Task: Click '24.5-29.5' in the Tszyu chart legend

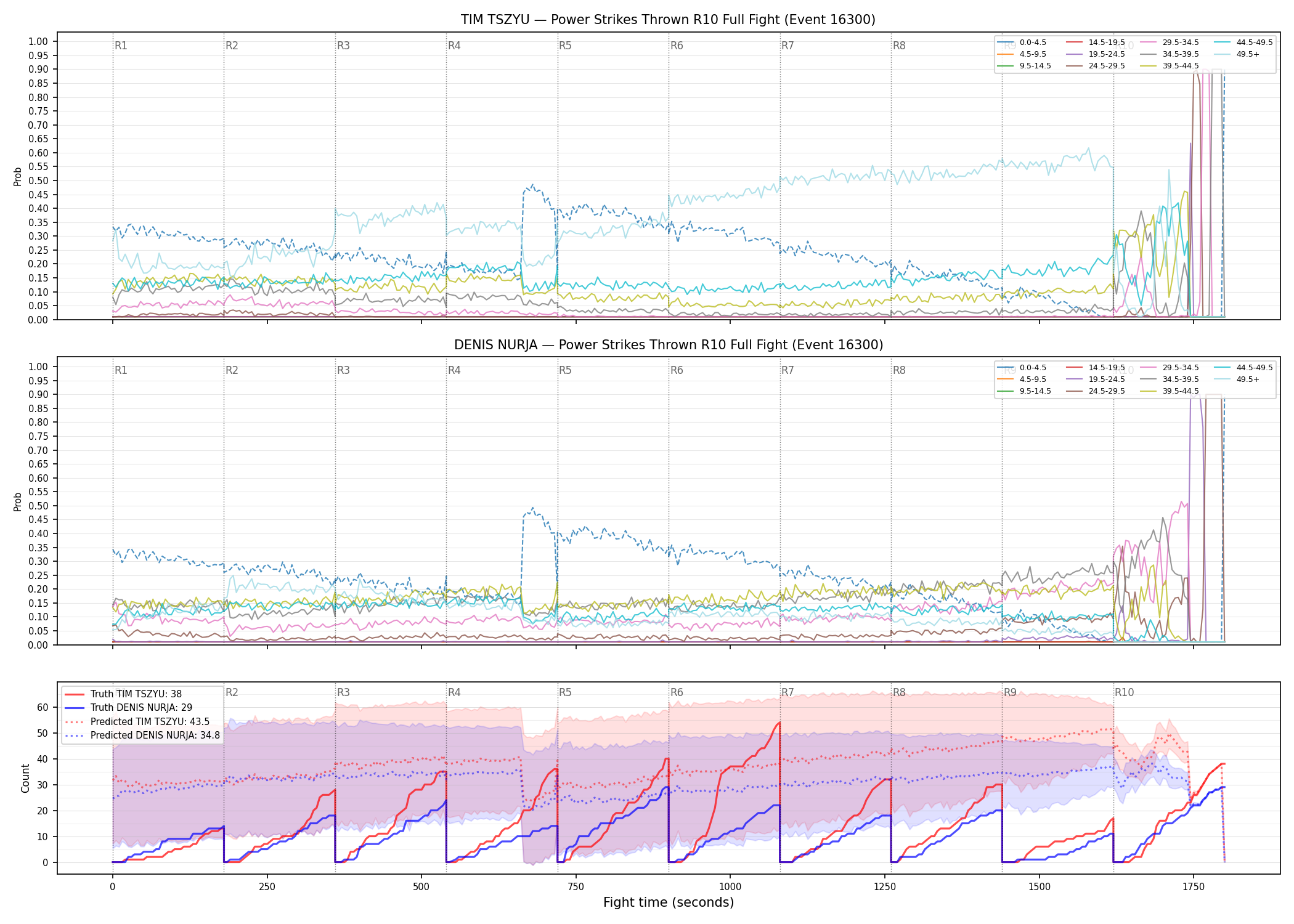Action: point(1107,66)
